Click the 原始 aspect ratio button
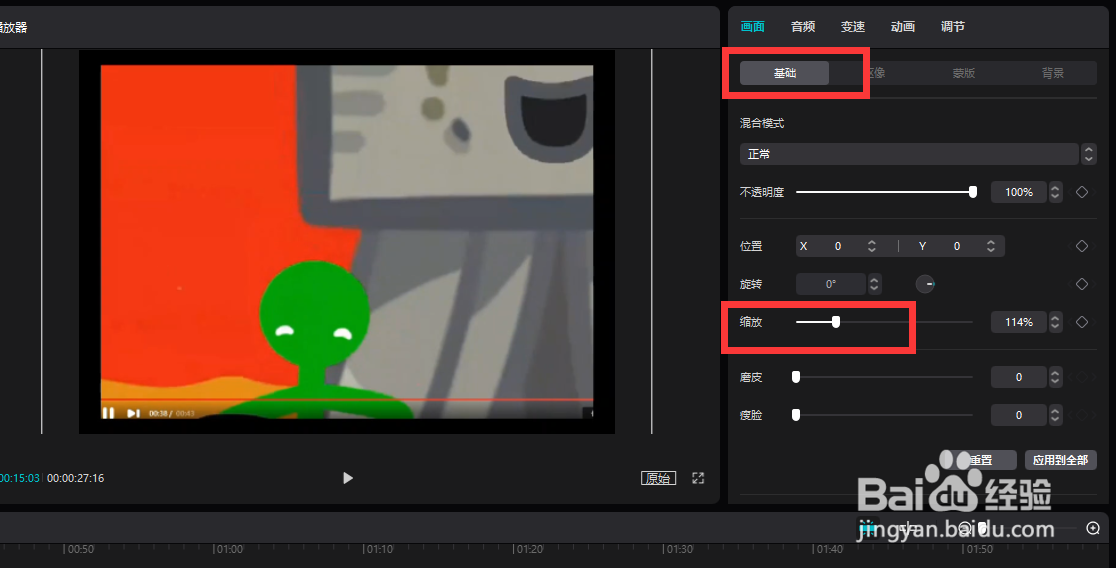This screenshot has width=1116, height=568. (x=658, y=478)
